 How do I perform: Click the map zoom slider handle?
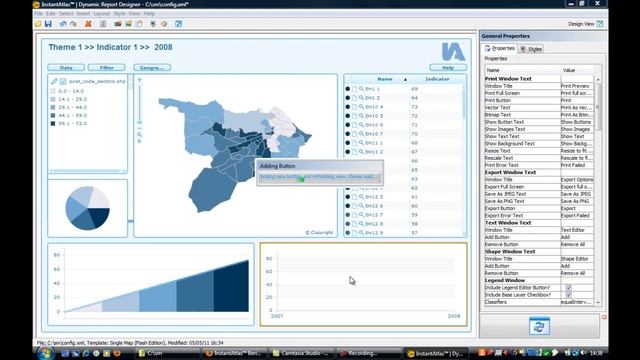140,122
